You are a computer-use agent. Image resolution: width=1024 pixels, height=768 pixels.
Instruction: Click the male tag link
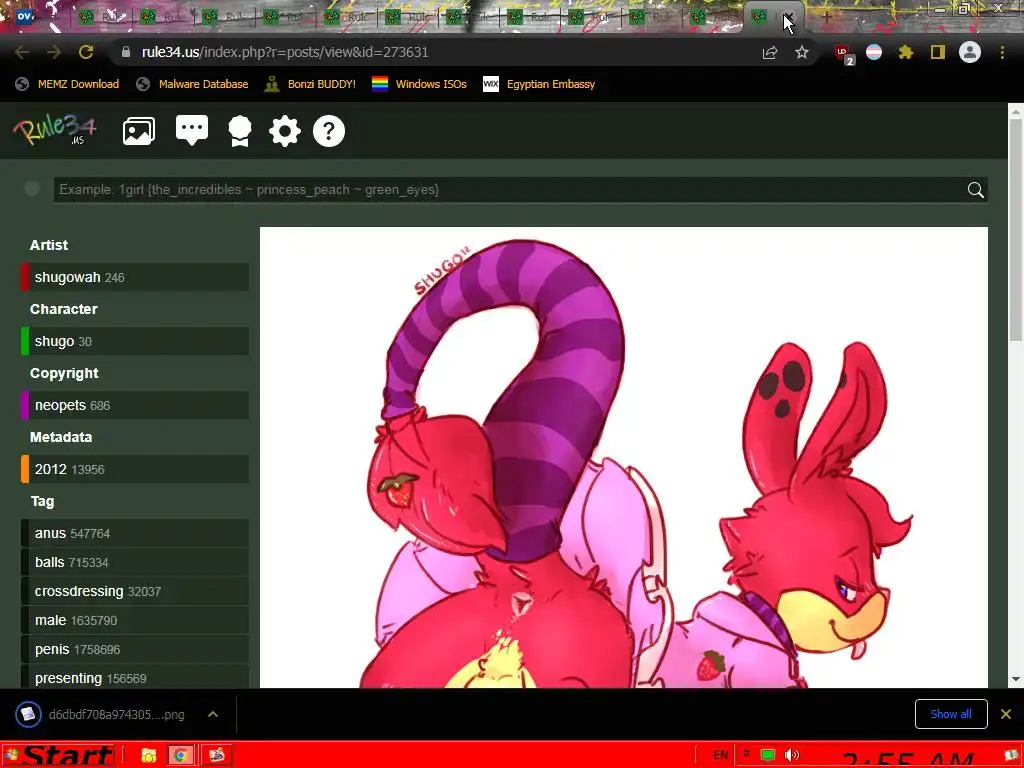click(x=50, y=620)
